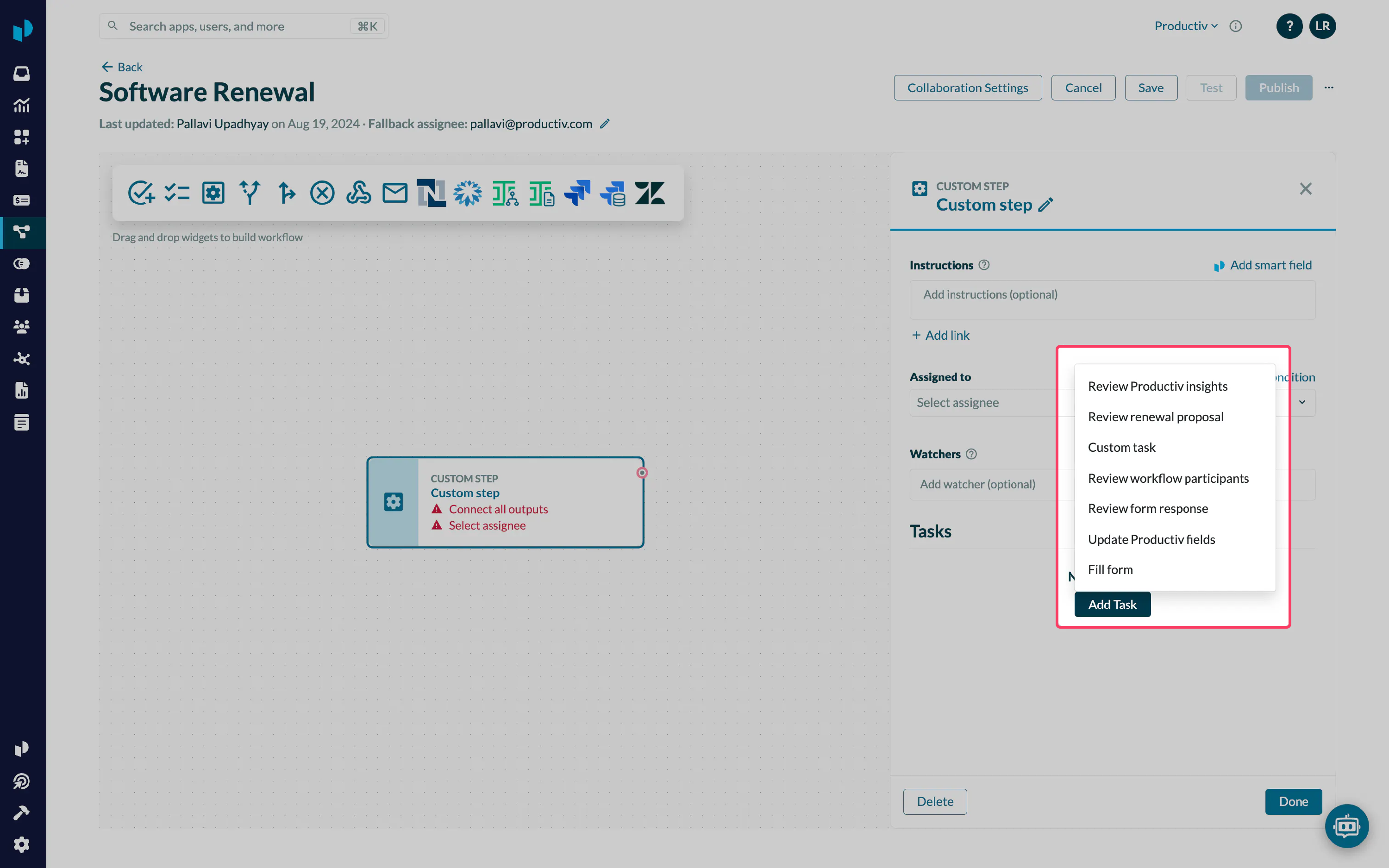Click the branch condition widget icon
The image size is (1389, 868).
click(x=250, y=193)
